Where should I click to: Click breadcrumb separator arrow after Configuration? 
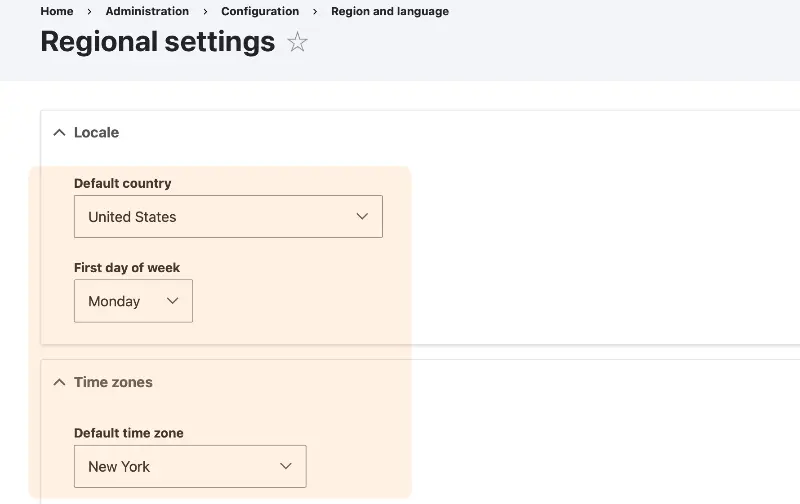coord(315,11)
